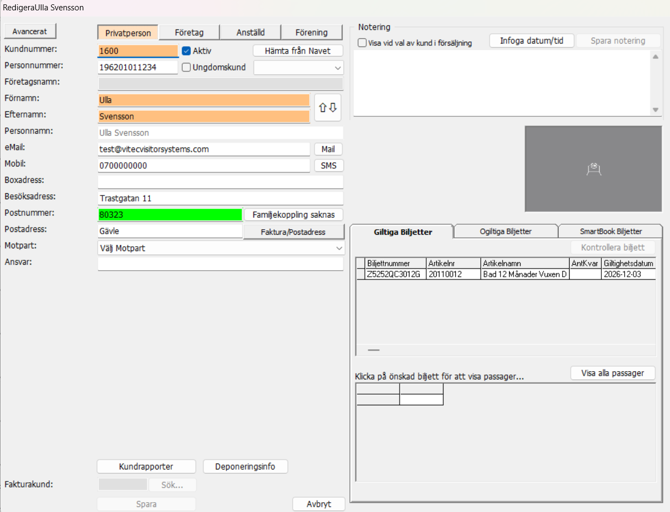Image resolution: width=670 pixels, height=512 pixels.
Task: Open Faktura/Postadress button
Action: click(x=293, y=232)
